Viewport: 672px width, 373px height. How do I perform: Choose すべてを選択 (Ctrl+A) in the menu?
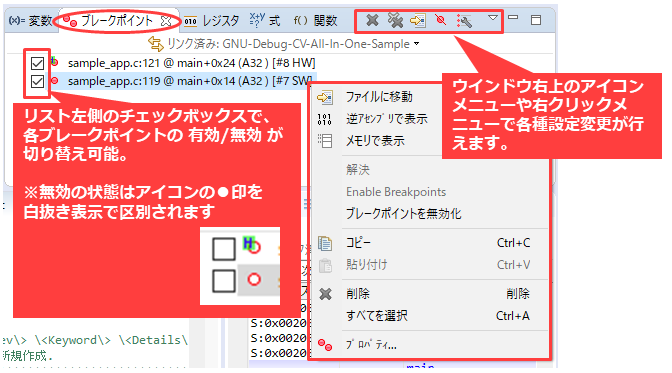pyautogui.click(x=431, y=316)
